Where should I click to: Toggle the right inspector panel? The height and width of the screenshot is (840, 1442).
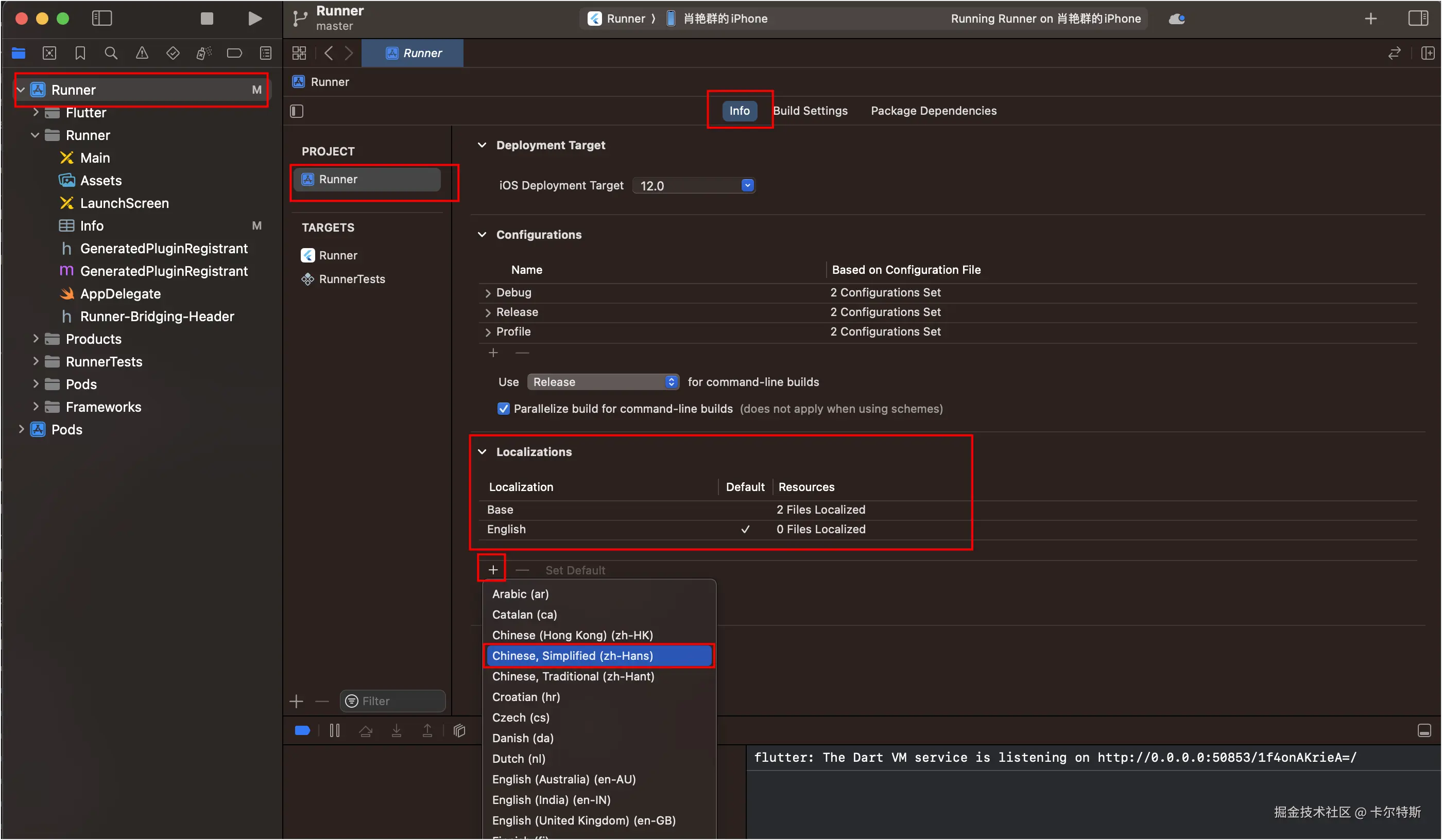(x=1417, y=19)
